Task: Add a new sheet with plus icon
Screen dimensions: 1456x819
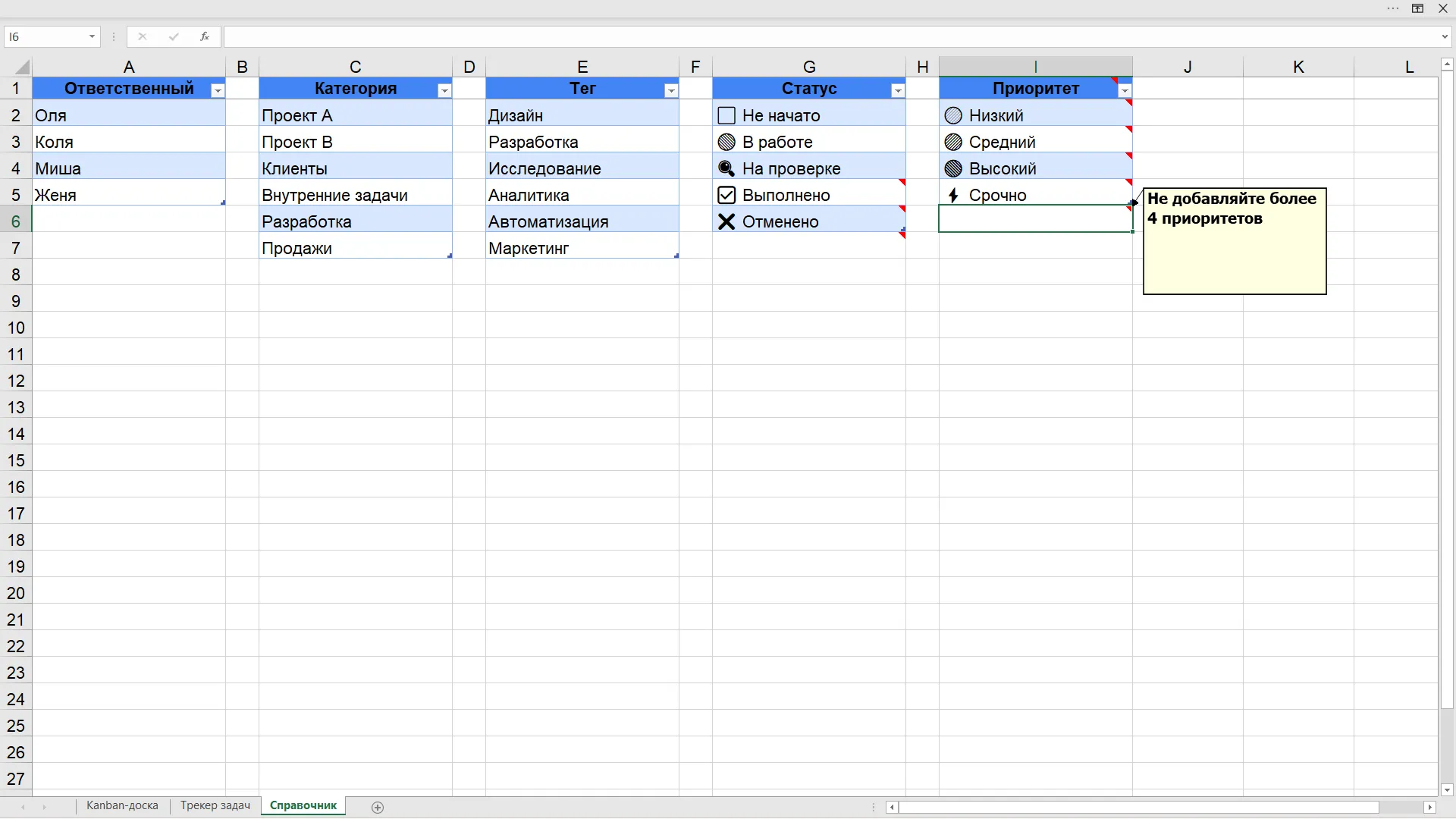Action: point(378,807)
